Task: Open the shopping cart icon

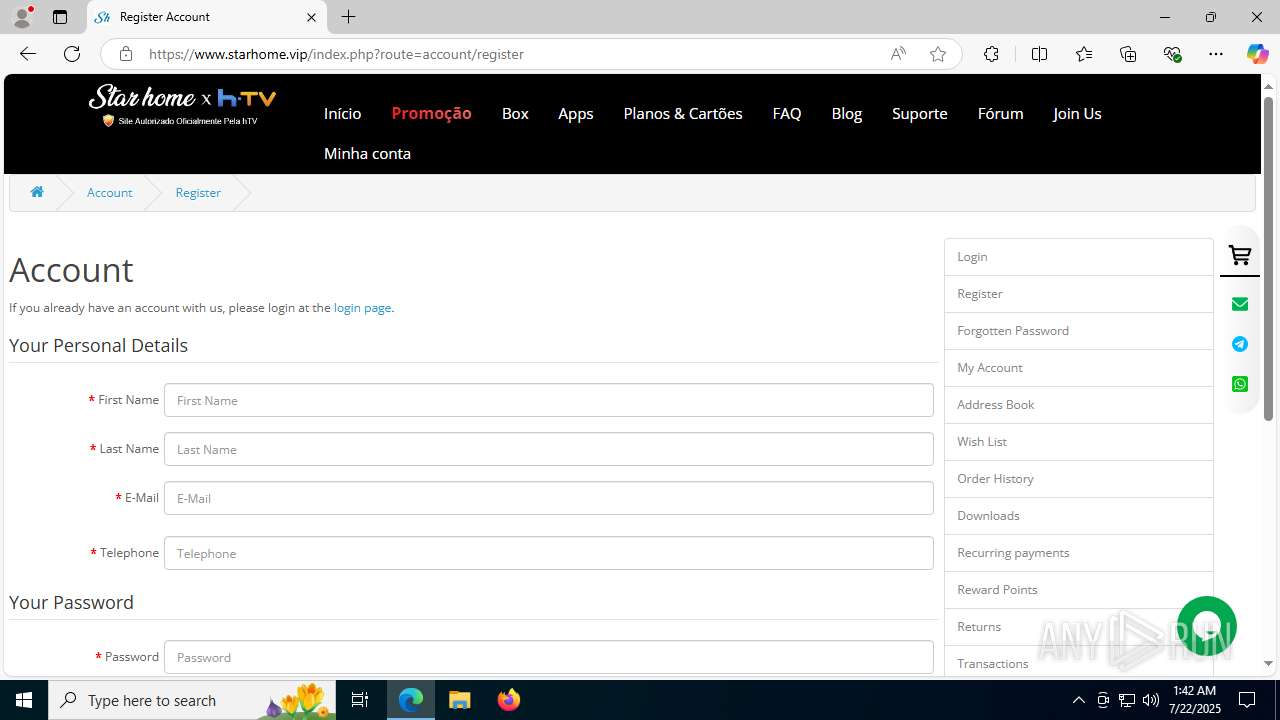Action: (1240, 256)
